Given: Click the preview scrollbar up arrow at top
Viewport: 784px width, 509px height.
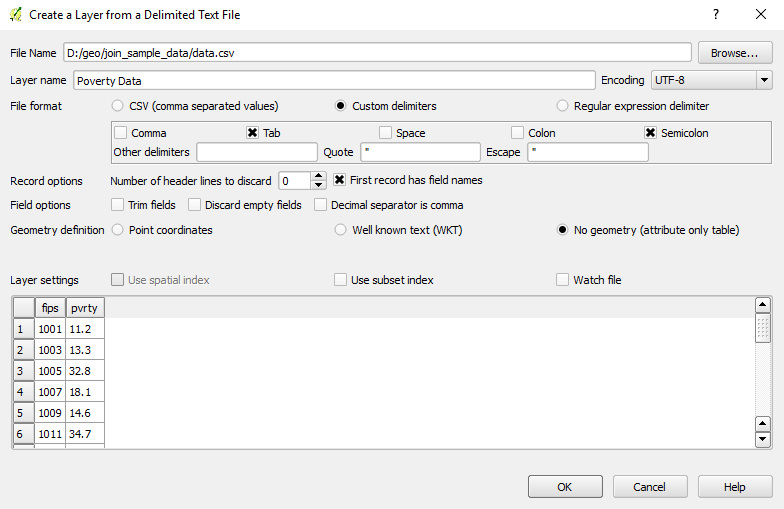Looking at the screenshot, I should (762, 304).
